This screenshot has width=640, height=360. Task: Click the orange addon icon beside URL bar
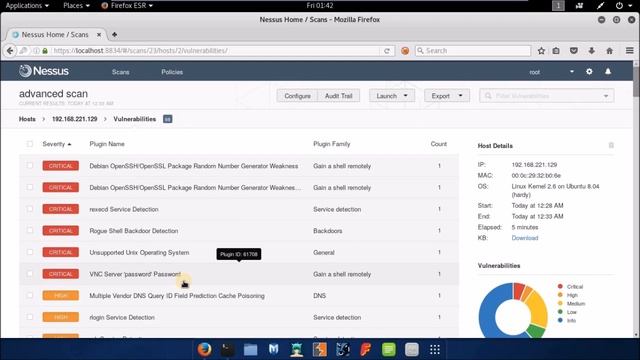point(405,51)
